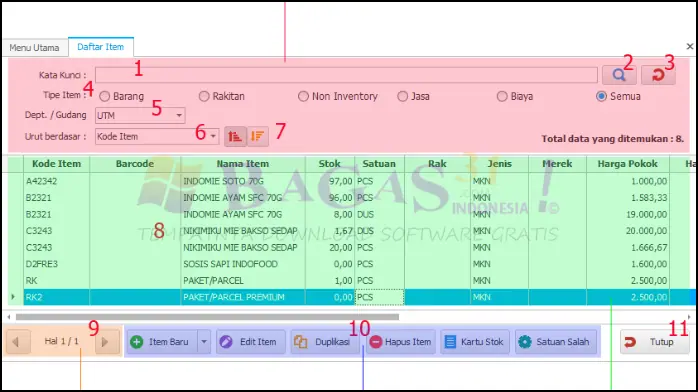This screenshot has width=698, height=392.
Task: Open Kartu Stok card
Action: 475,342
